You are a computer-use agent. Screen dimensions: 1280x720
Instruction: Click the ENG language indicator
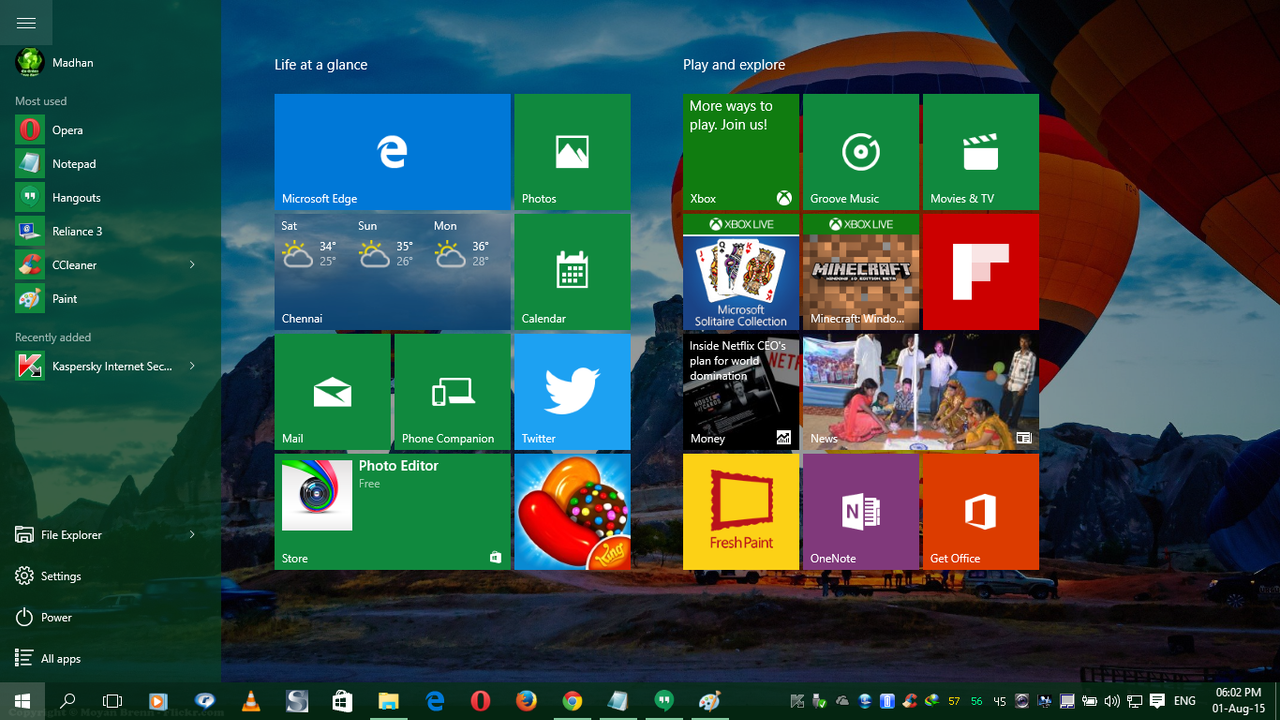[x=1185, y=701]
